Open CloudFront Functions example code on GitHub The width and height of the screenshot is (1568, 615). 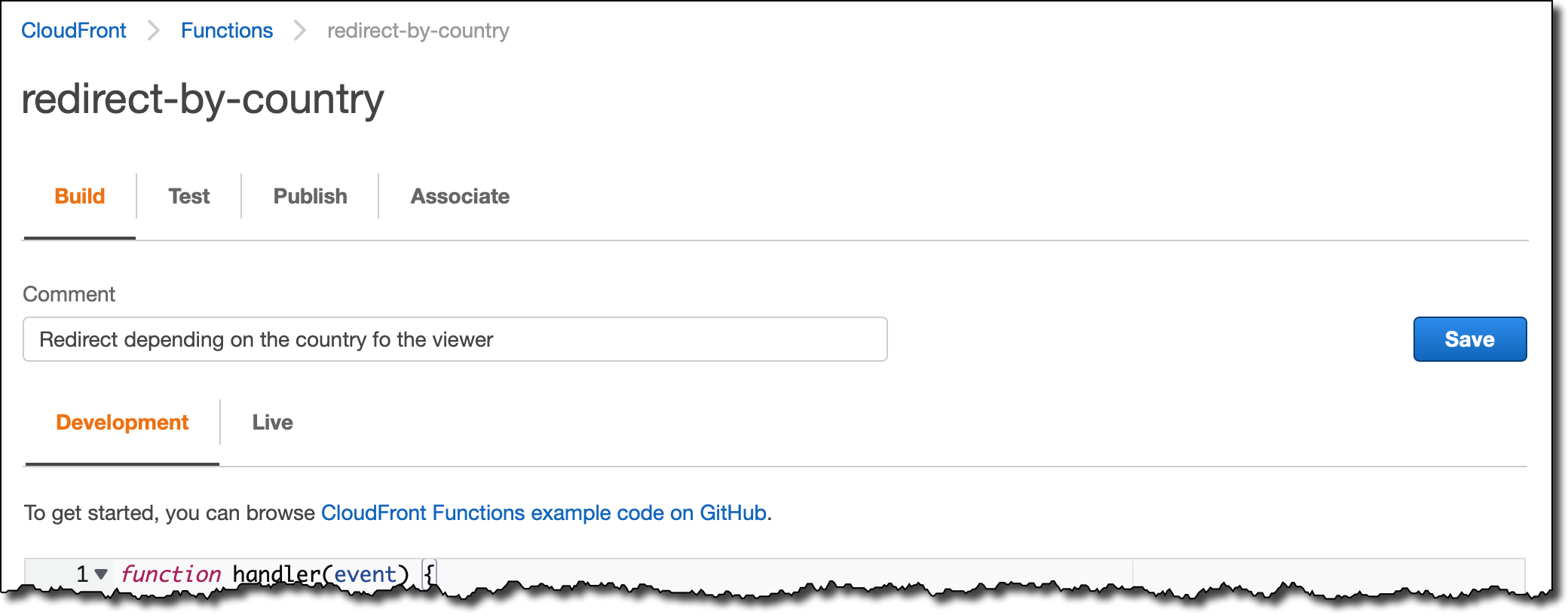click(x=544, y=513)
